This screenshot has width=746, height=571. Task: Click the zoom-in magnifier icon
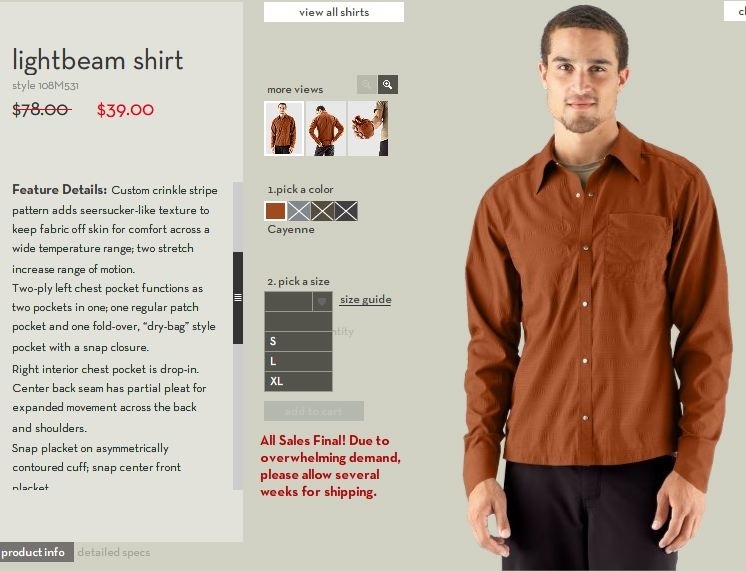(x=388, y=85)
